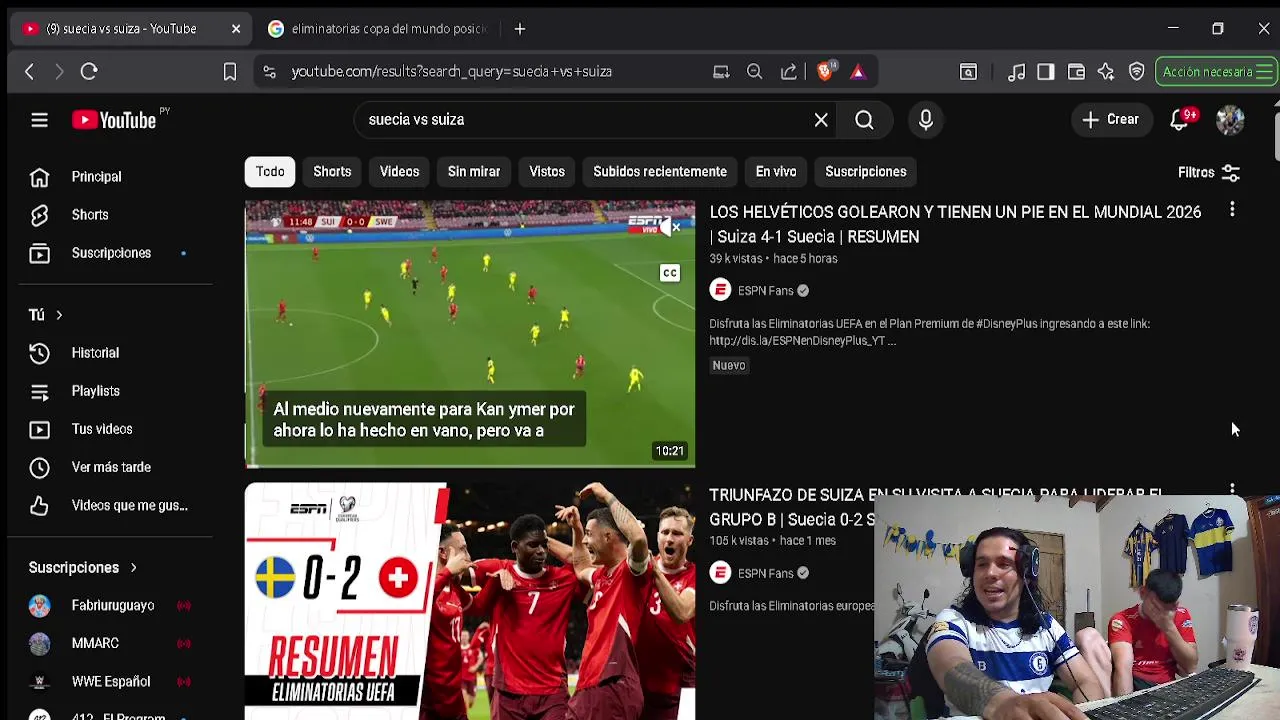Play the Suiza 4-1 Suecia video thumbnail
The width and height of the screenshot is (1280, 720).
pyautogui.click(x=470, y=333)
